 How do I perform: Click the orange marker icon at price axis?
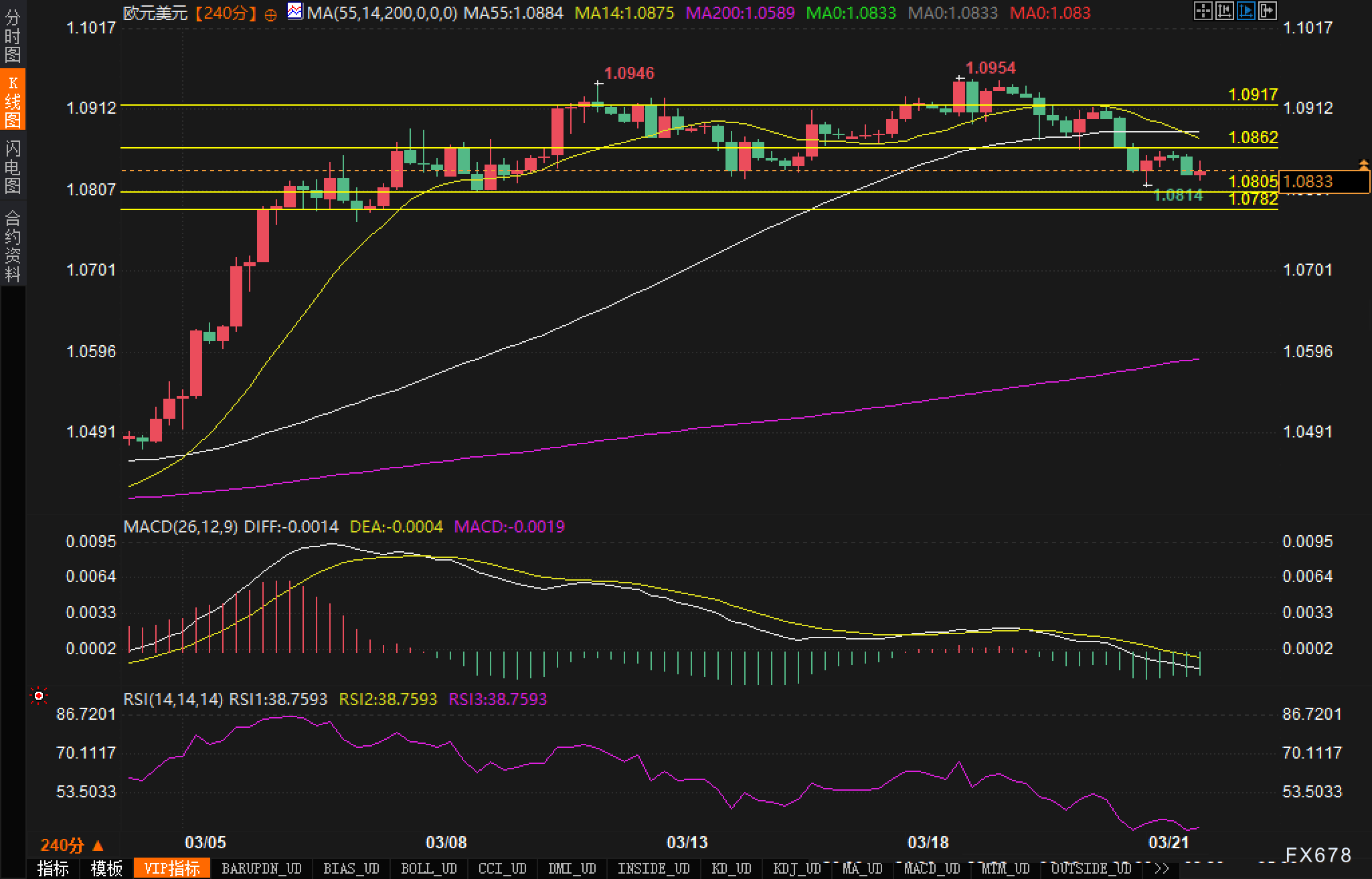[x=1363, y=165]
